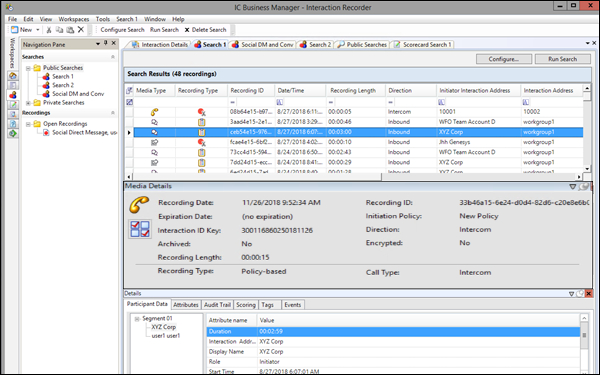
Task: Close the Details pane with red X
Action: [589, 293]
